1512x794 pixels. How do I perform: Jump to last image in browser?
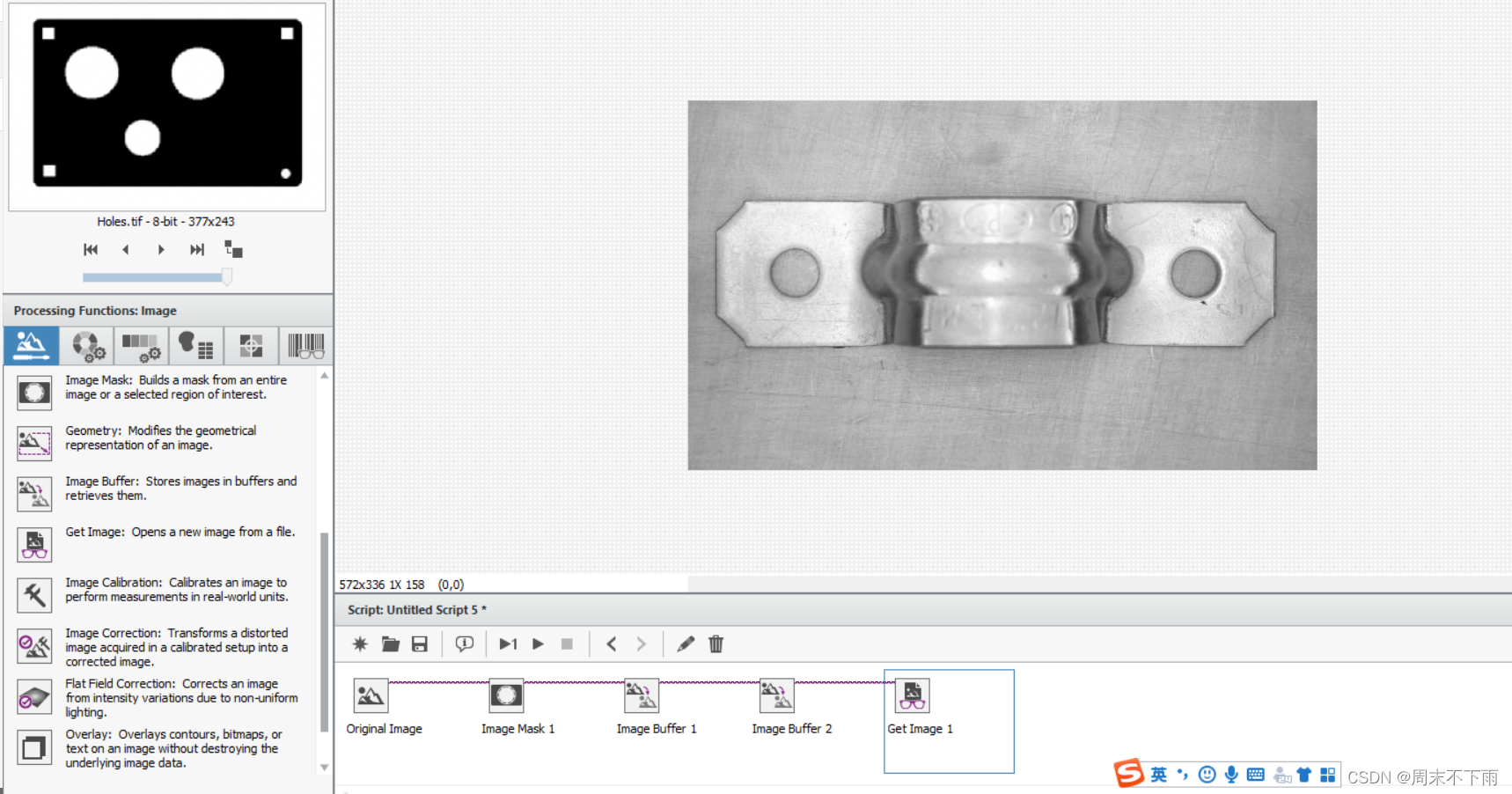[x=197, y=250]
